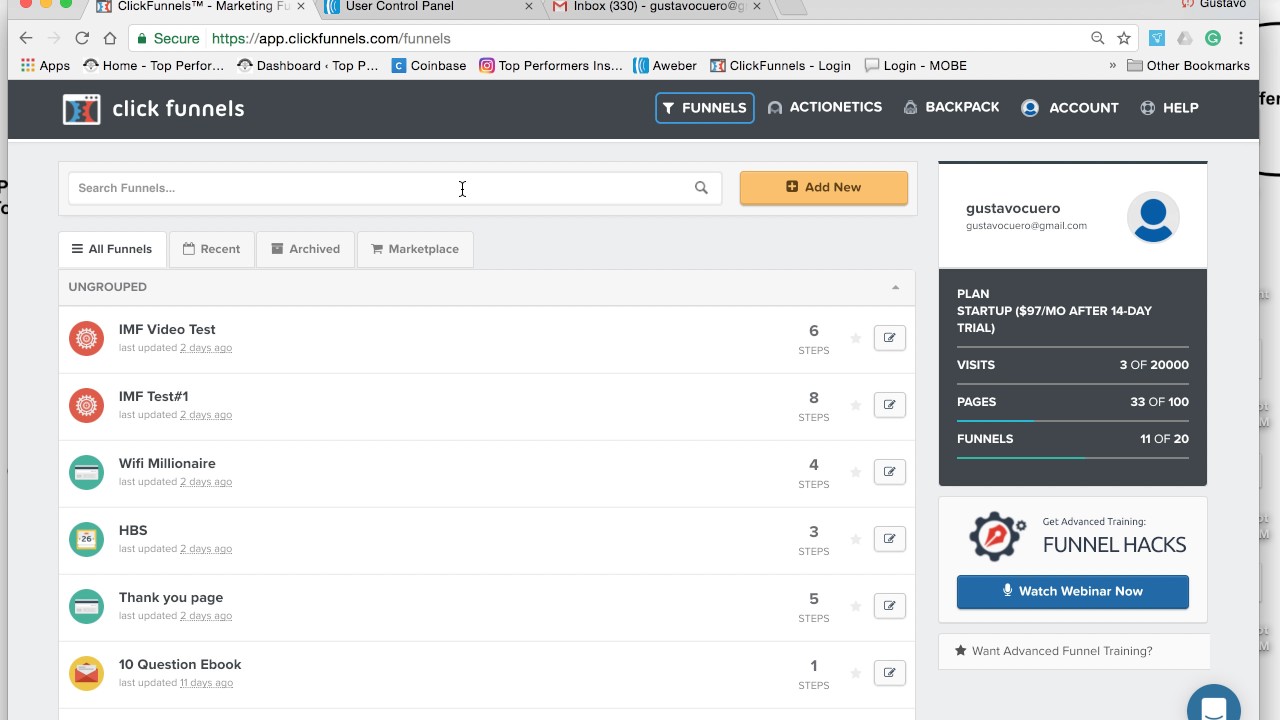Click Add New funnel button
The width and height of the screenshot is (1280, 720).
[x=824, y=187]
